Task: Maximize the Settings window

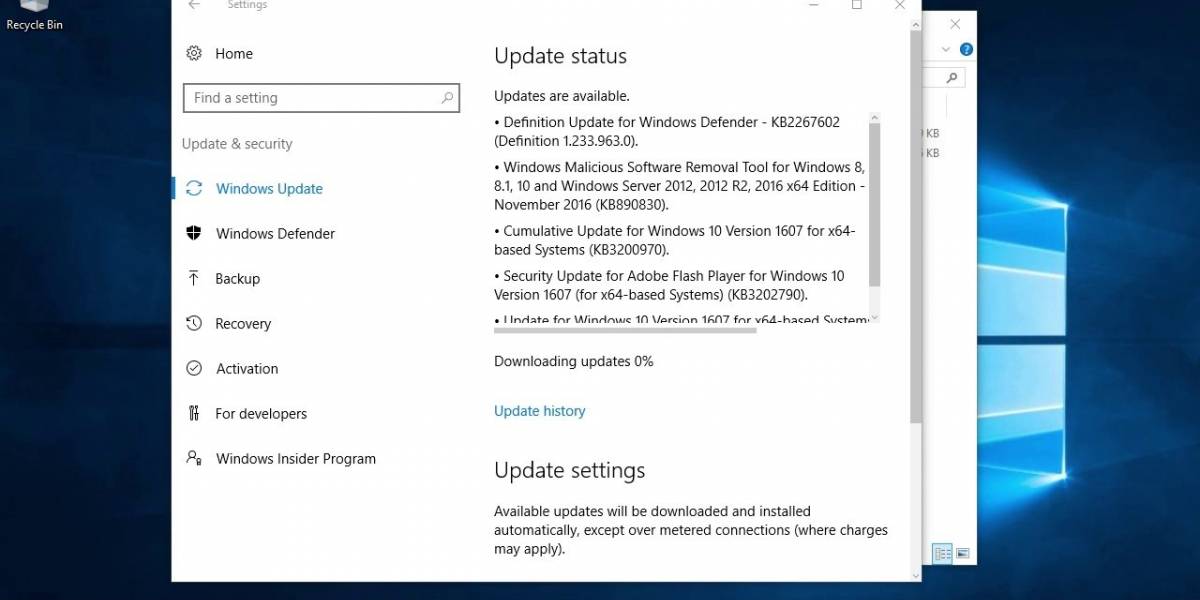Action: (857, 5)
